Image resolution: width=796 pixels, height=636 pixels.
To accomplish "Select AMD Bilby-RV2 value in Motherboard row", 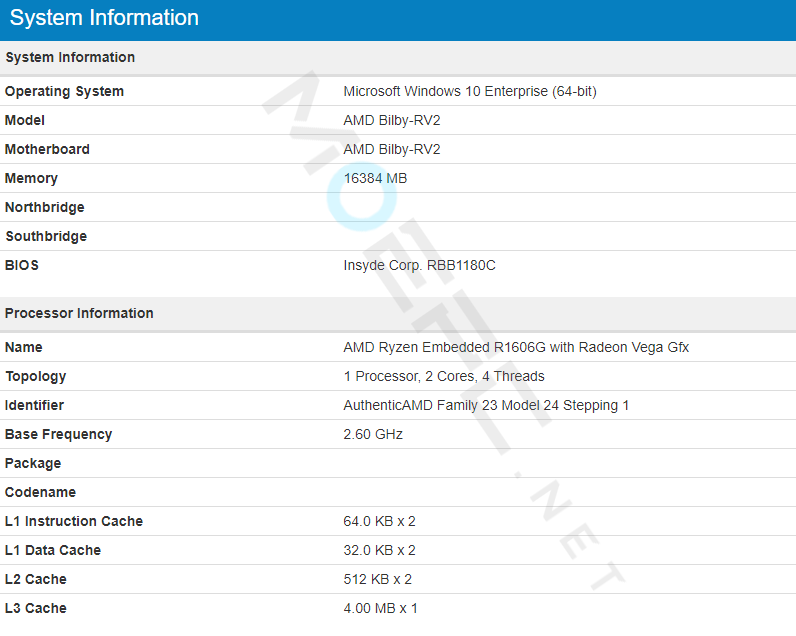I will [x=392, y=149].
